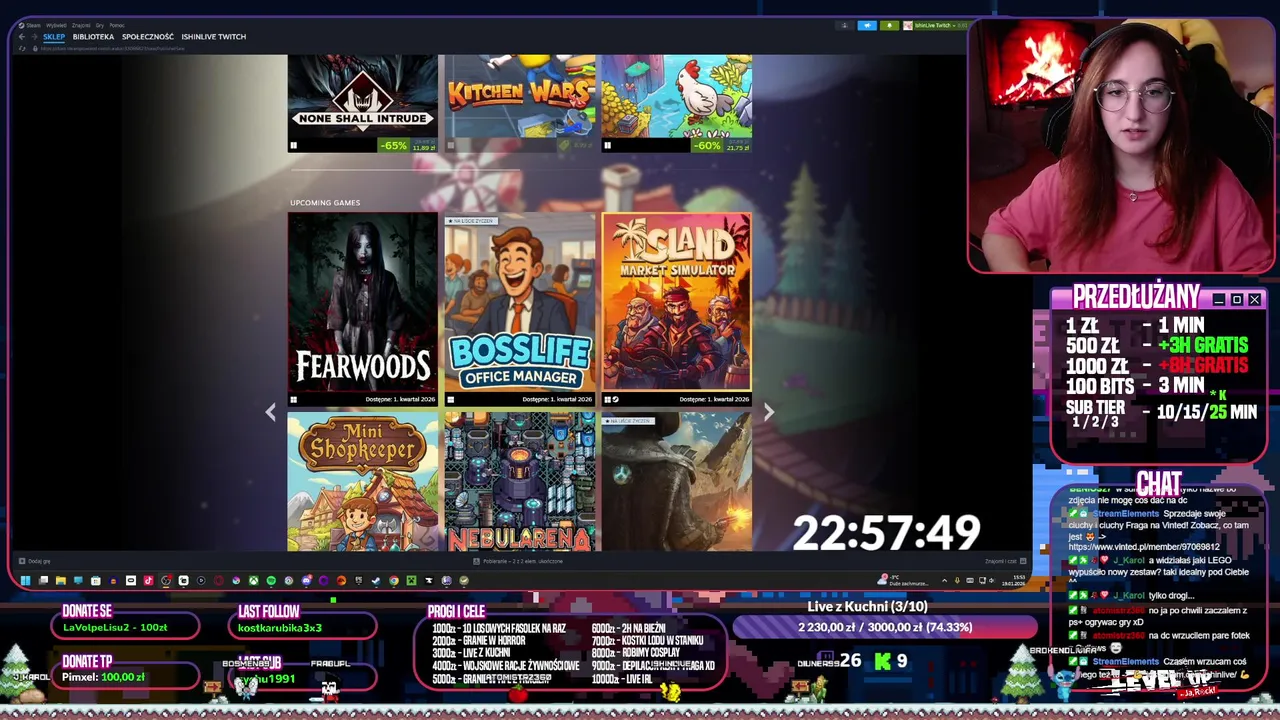
Task: Open the Windows Start menu
Action: [x=25, y=580]
